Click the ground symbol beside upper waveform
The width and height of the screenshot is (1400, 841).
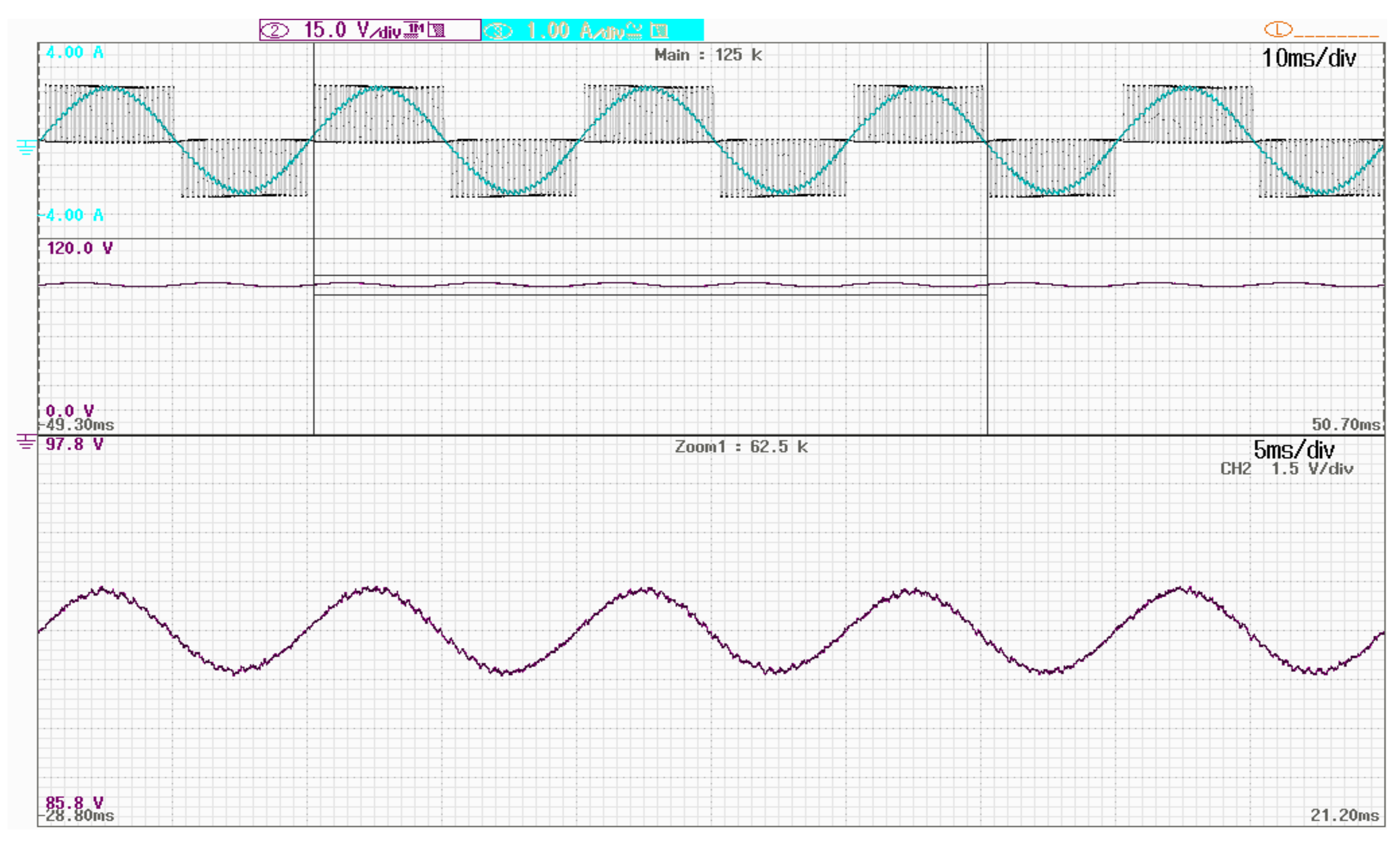tap(26, 147)
